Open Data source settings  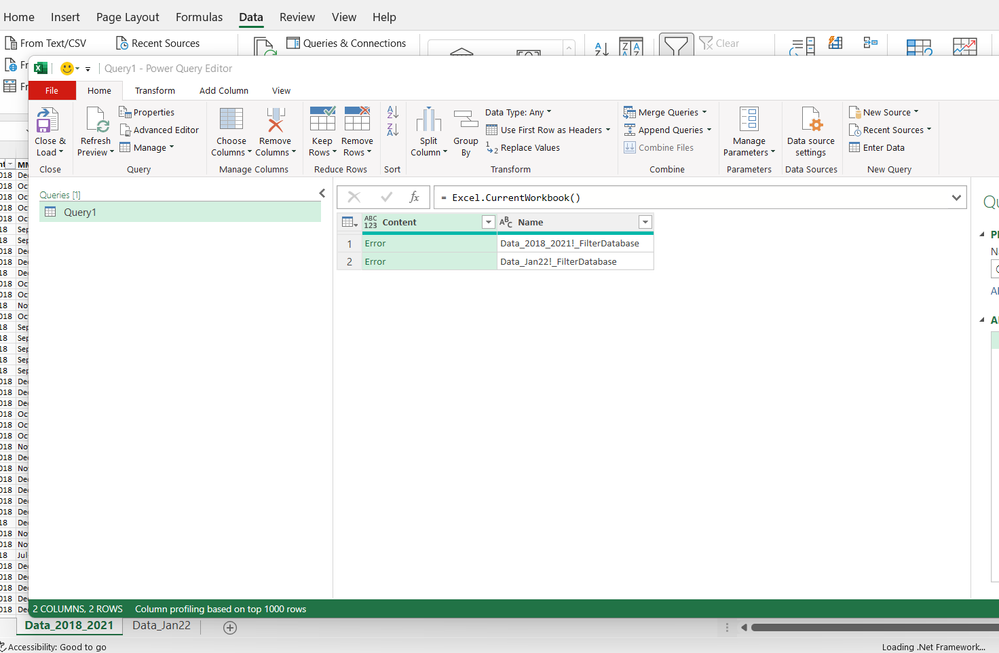(x=810, y=132)
